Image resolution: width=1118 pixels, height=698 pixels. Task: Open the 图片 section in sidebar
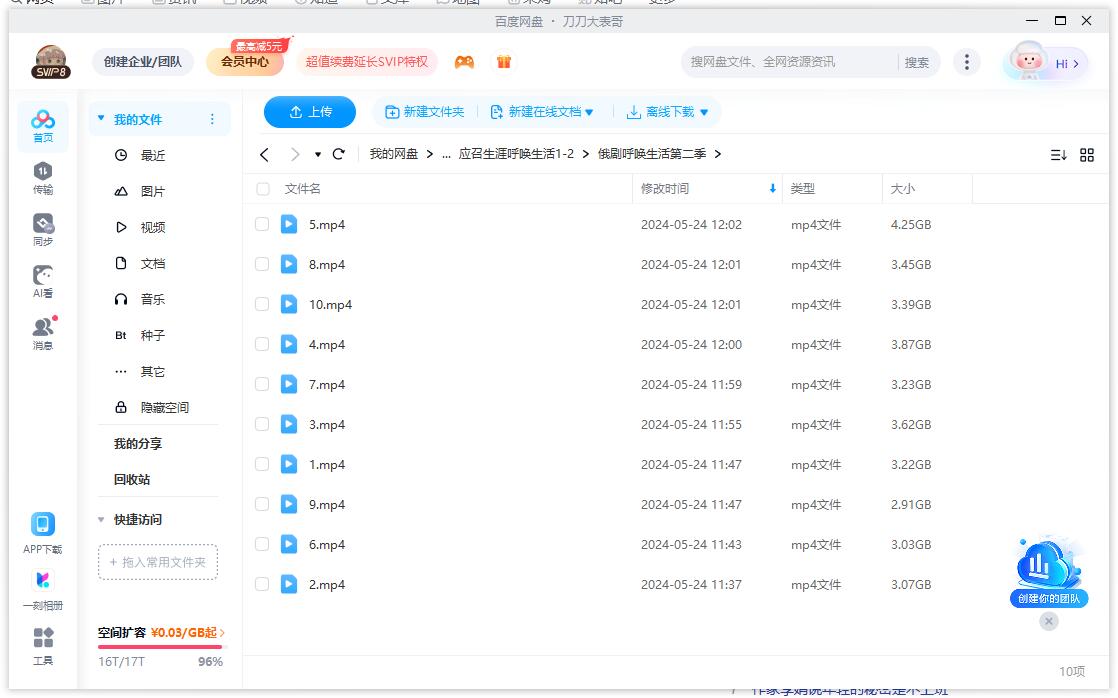point(154,190)
